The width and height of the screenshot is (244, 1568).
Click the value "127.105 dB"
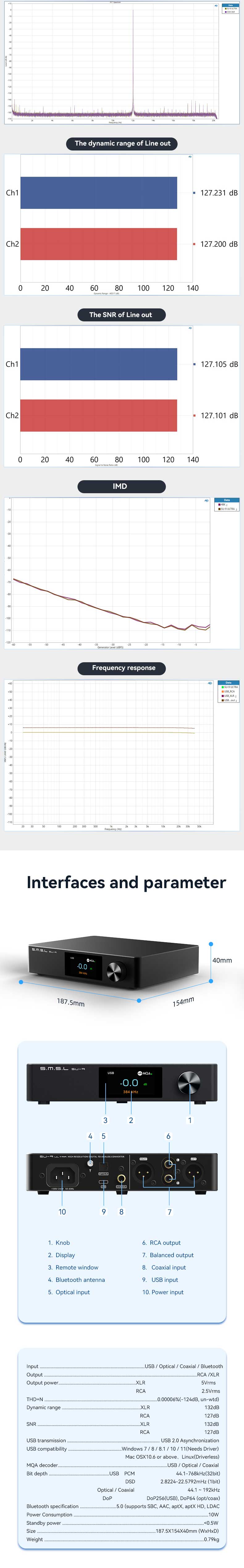219,365
